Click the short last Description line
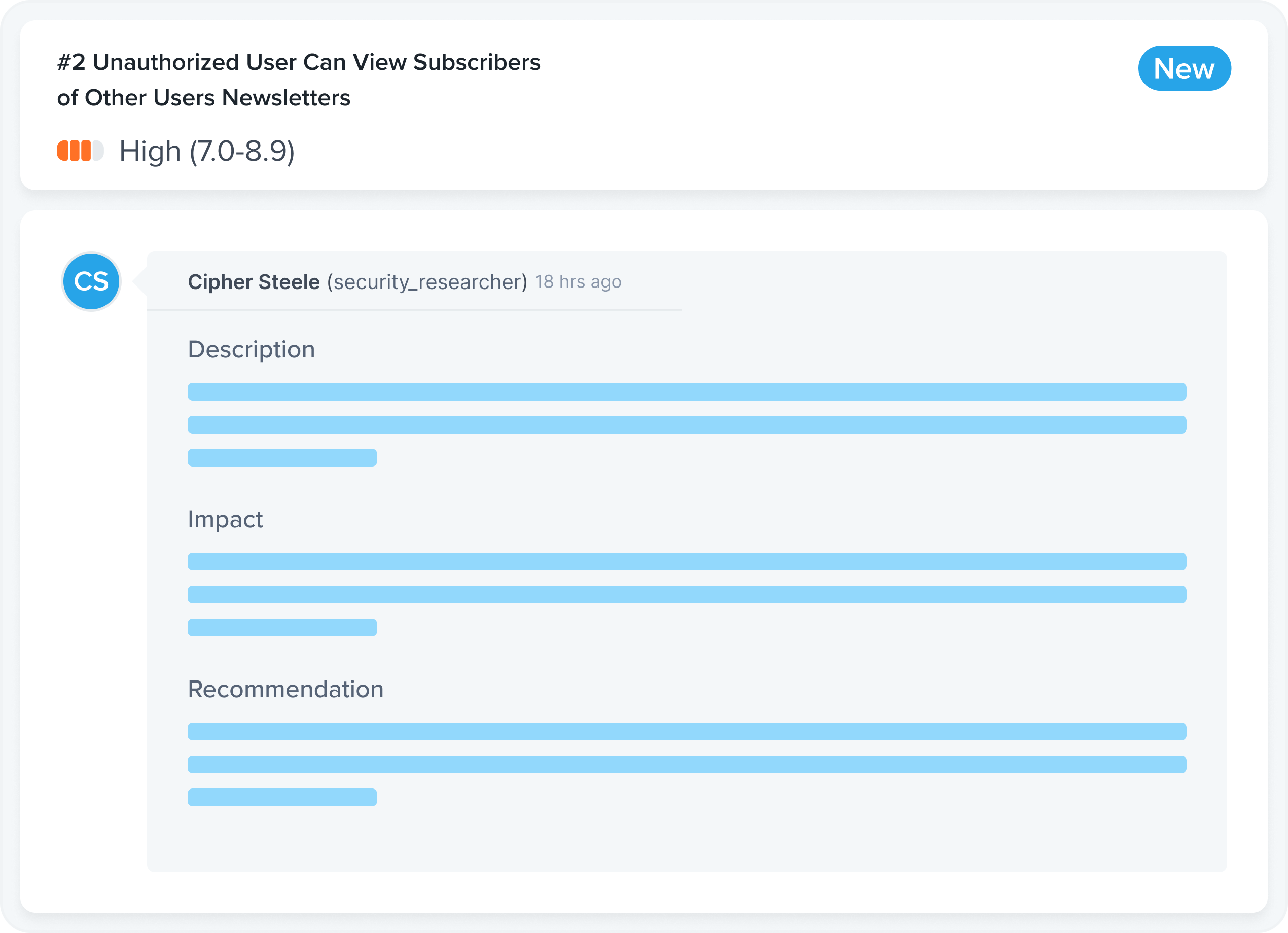The image size is (1288, 933). pos(282,458)
